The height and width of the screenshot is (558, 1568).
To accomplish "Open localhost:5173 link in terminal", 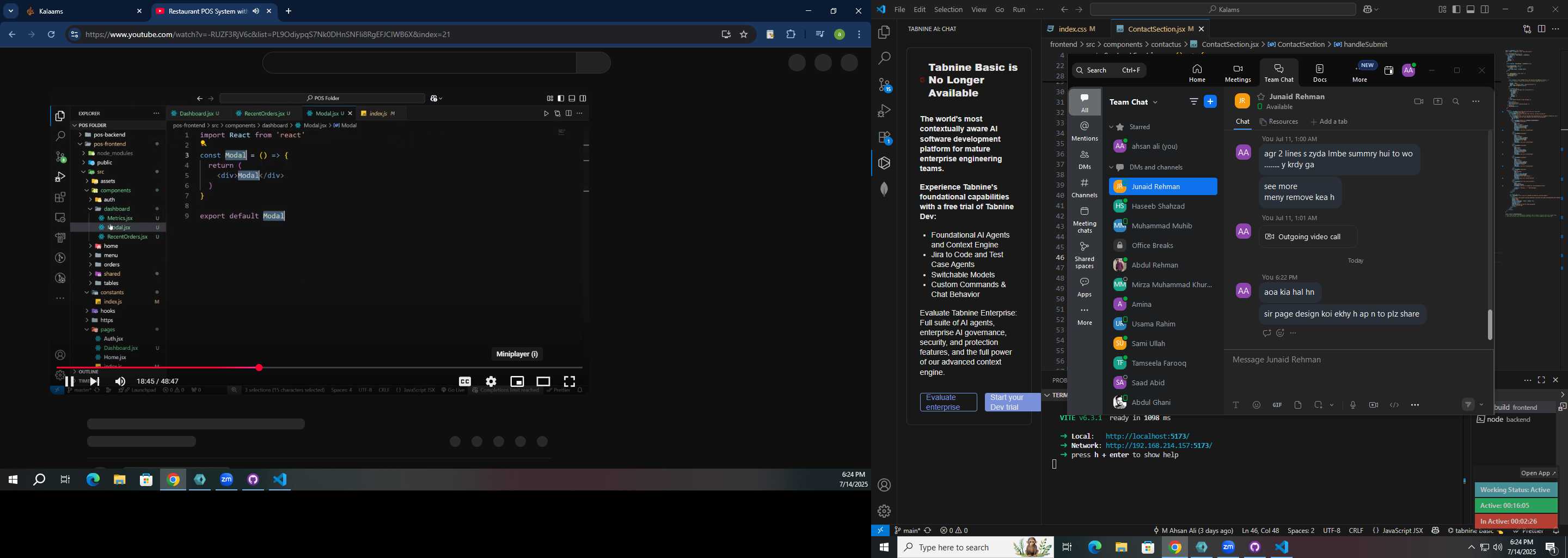I will tap(1147, 436).
